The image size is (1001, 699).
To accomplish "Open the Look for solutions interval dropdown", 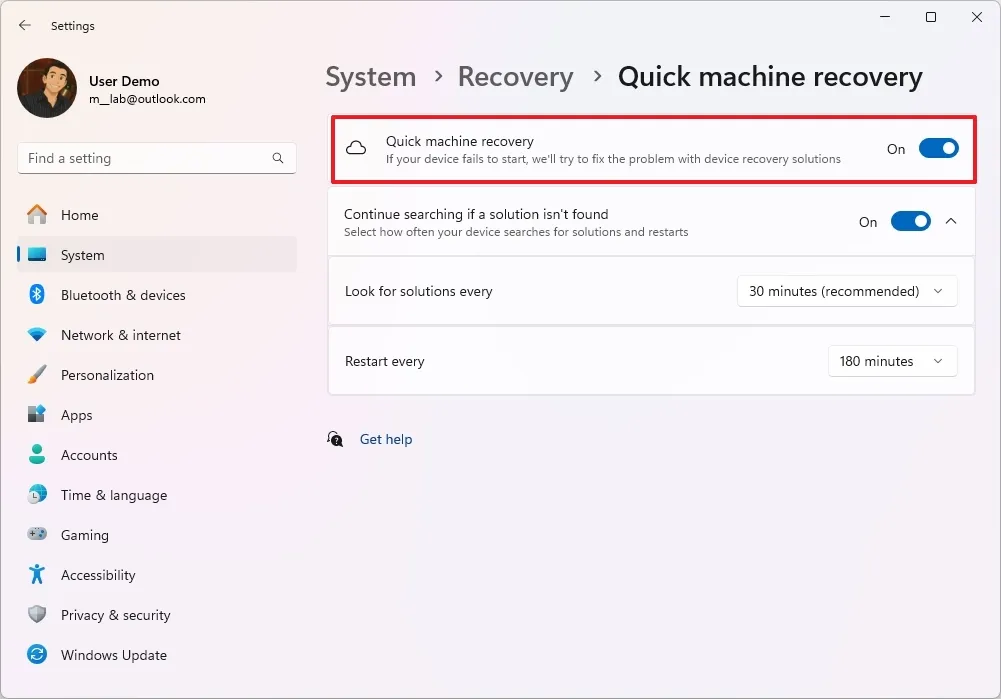I will (x=846, y=291).
